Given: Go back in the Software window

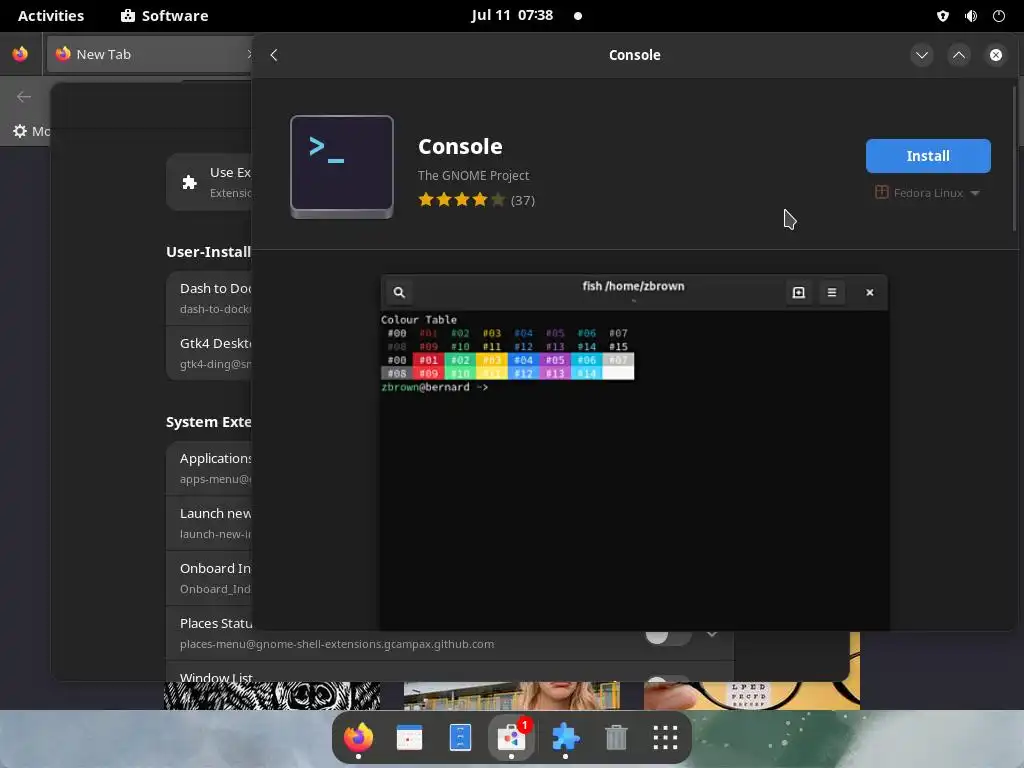Looking at the screenshot, I should (274, 55).
